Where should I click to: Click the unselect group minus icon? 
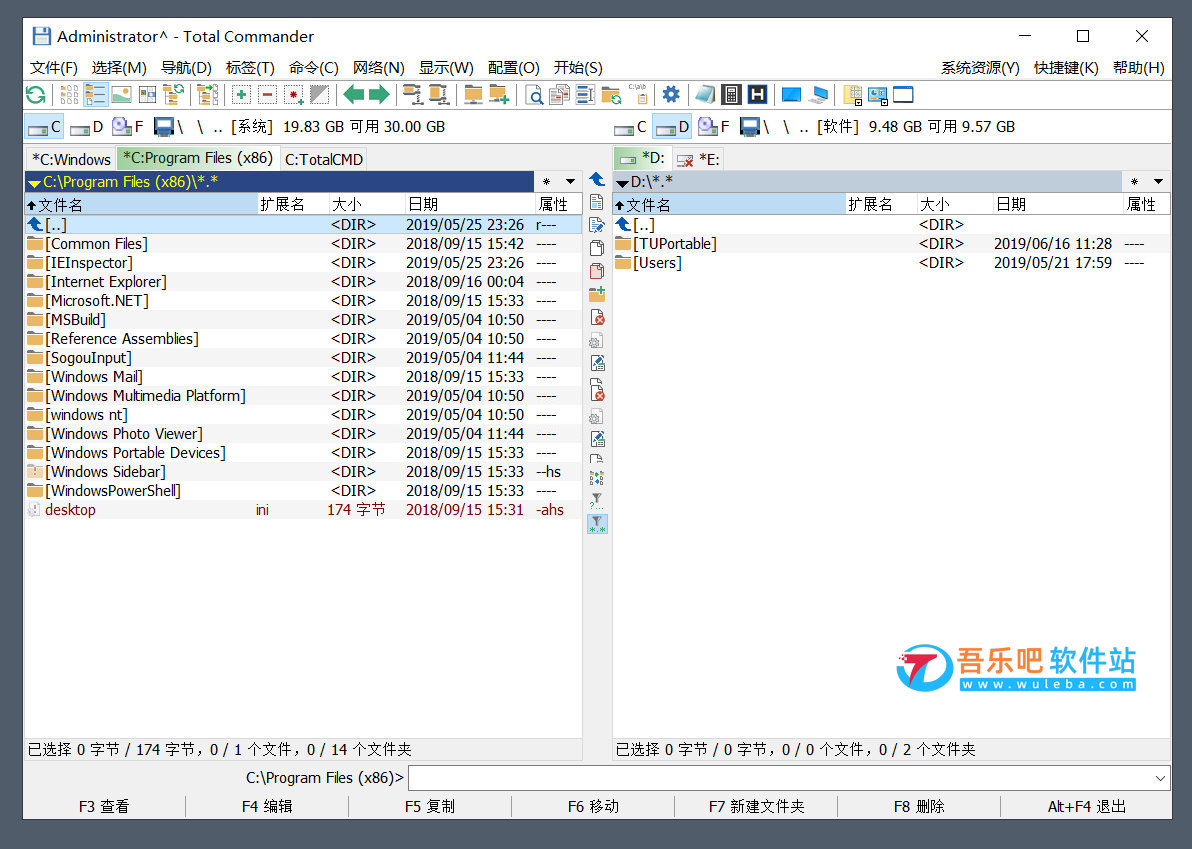point(267,95)
